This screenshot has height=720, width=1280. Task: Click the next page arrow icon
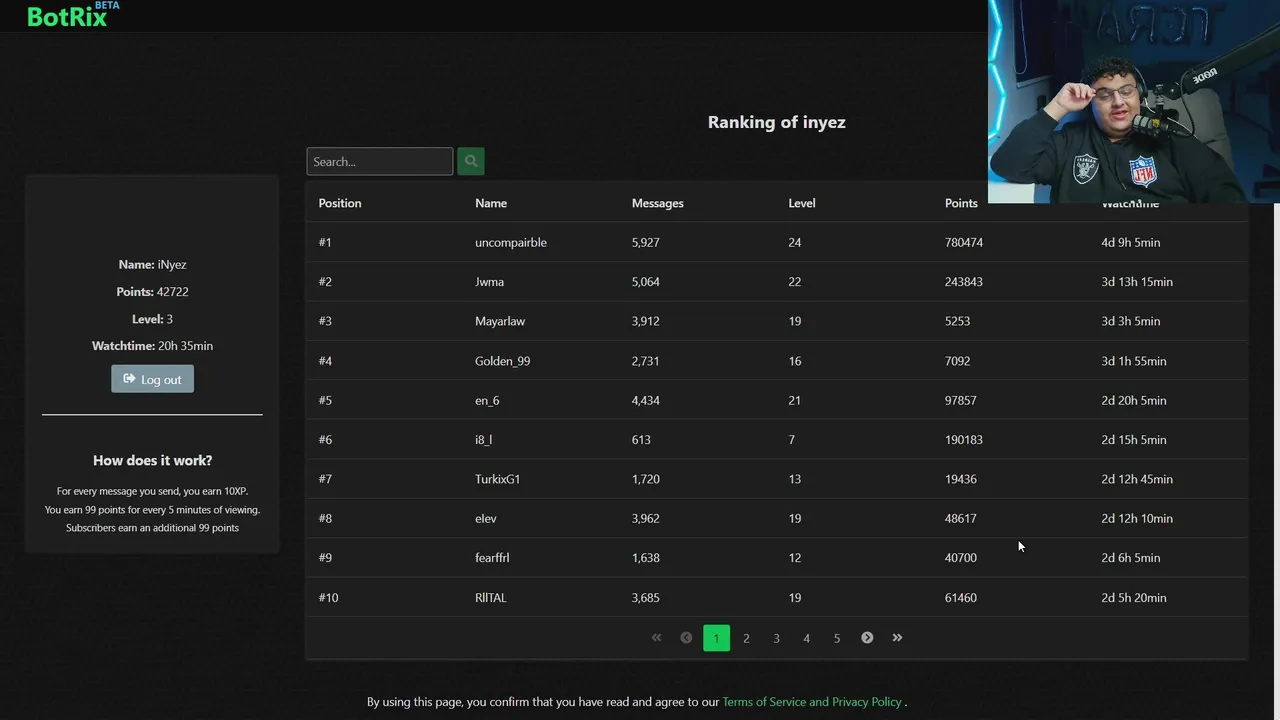point(867,638)
